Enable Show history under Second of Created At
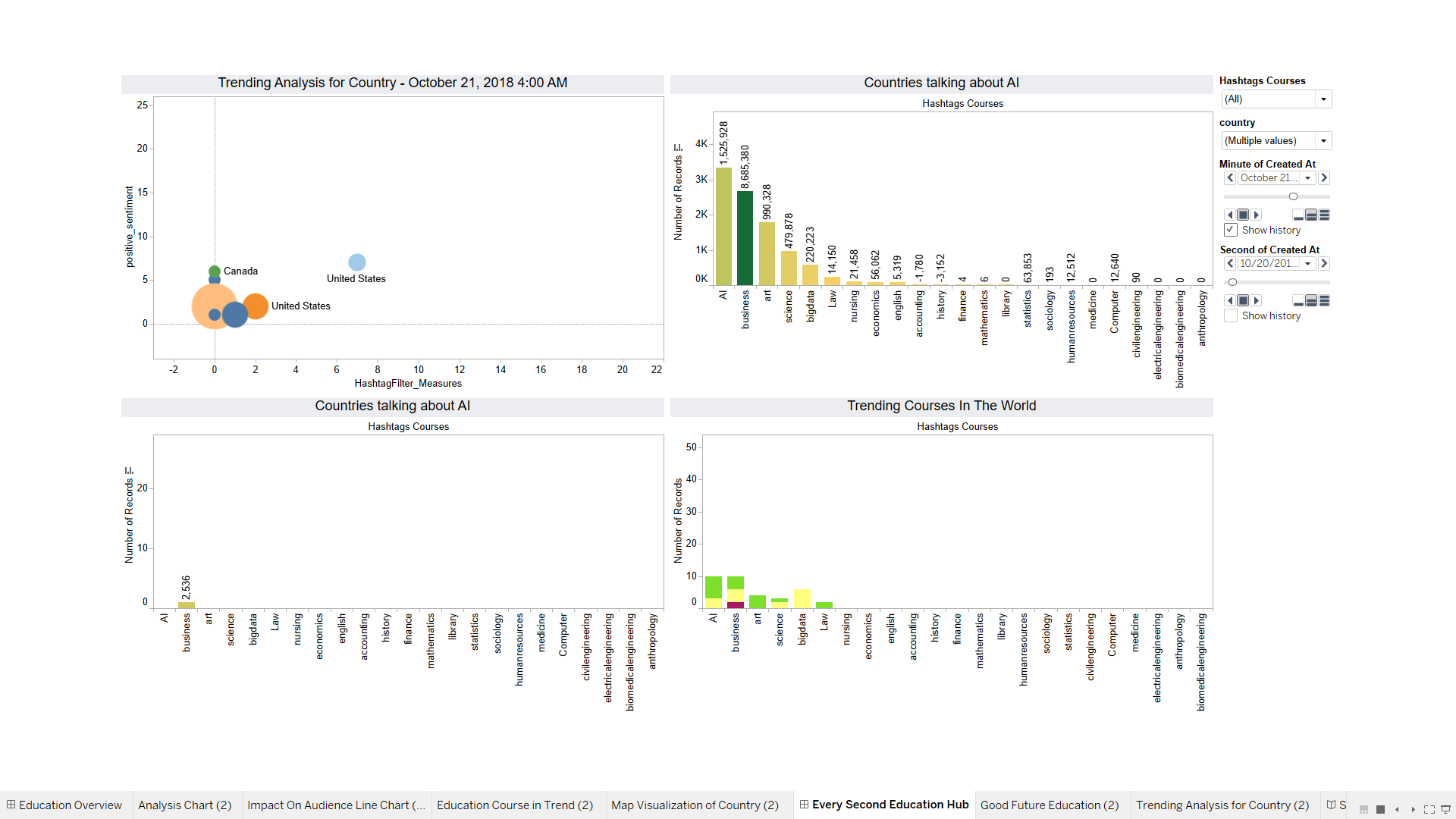 coord(1231,315)
